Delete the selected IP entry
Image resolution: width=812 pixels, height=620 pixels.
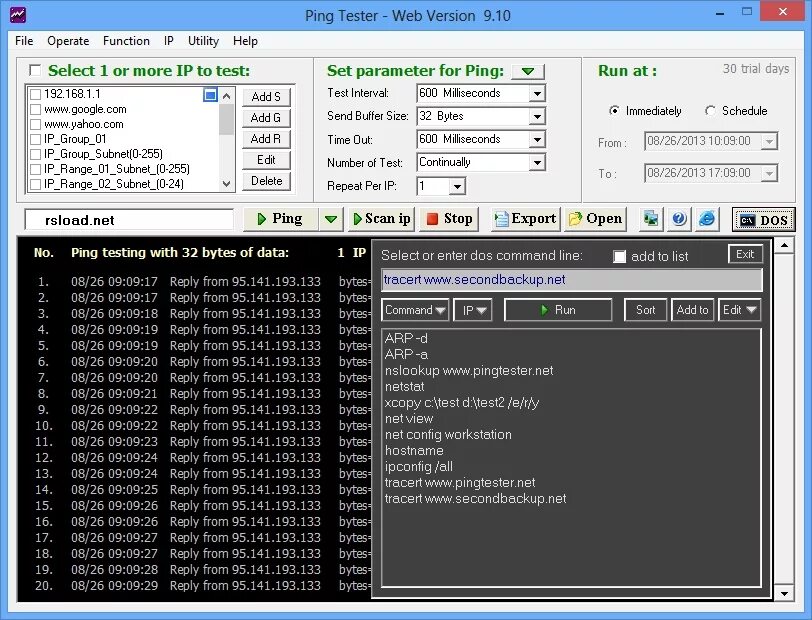[x=266, y=181]
